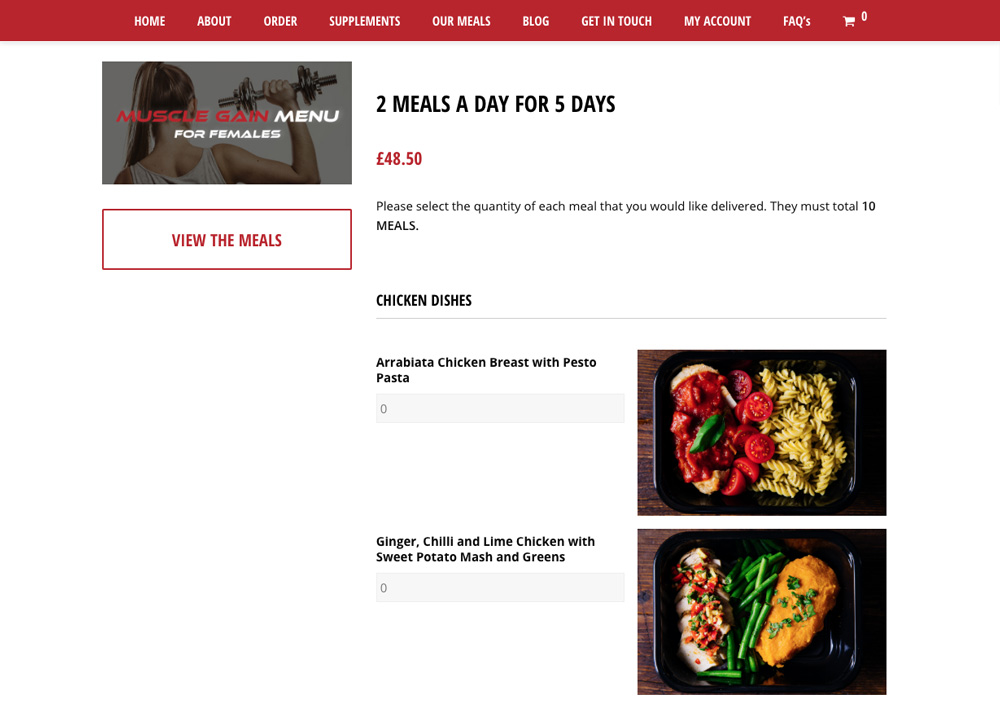
Task: Open the ABOUT menu item
Action: pos(214,21)
